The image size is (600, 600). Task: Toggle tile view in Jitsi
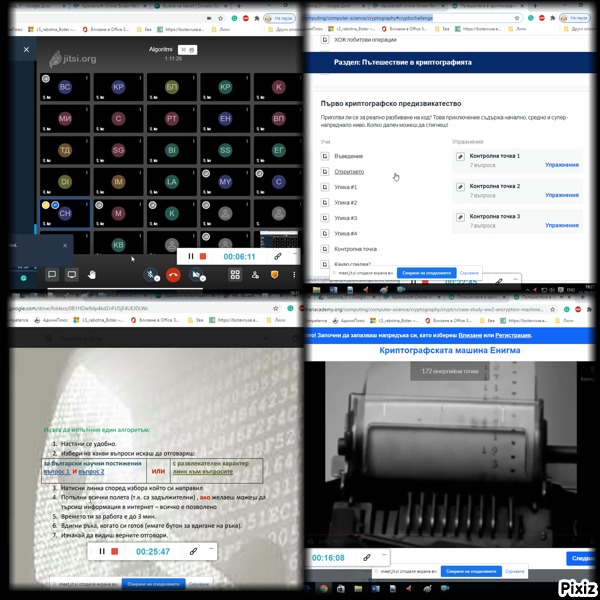[235, 274]
